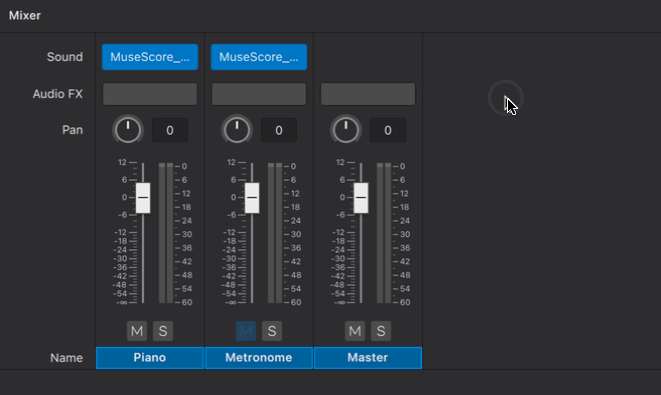
Task: Click the Master level meter
Action: tap(384, 233)
